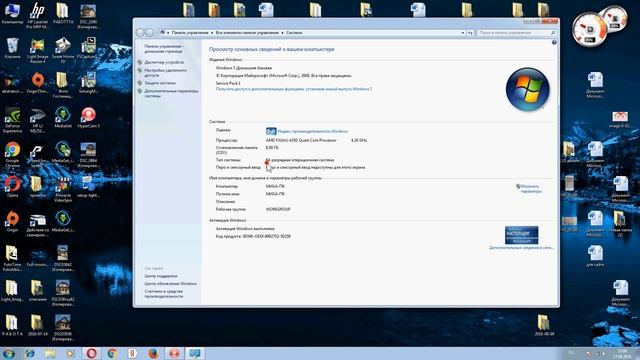The image size is (640, 360).
Task: Launch Internet Explorer from the taskbar
Action: click(29, 353)
